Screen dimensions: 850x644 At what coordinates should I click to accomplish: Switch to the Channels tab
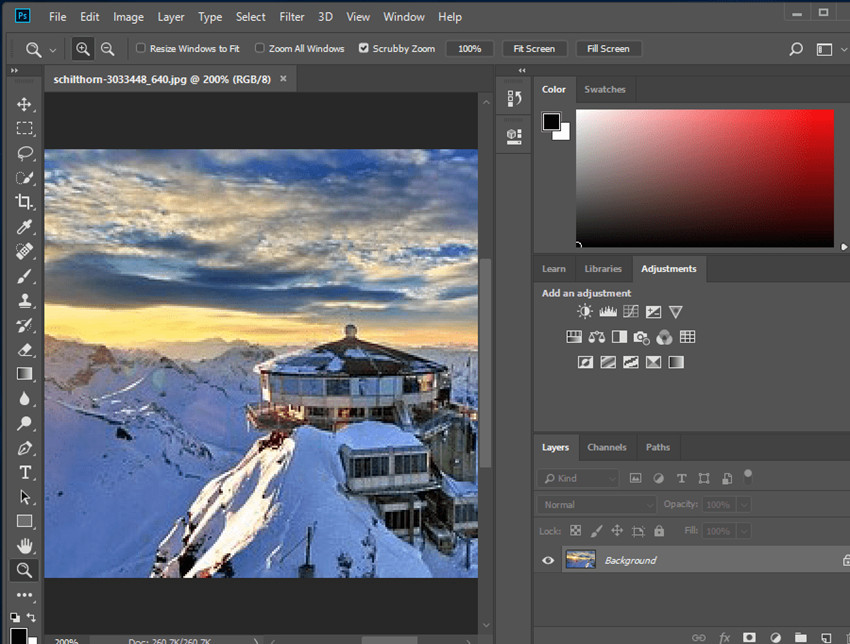click(x=606, y=447)
